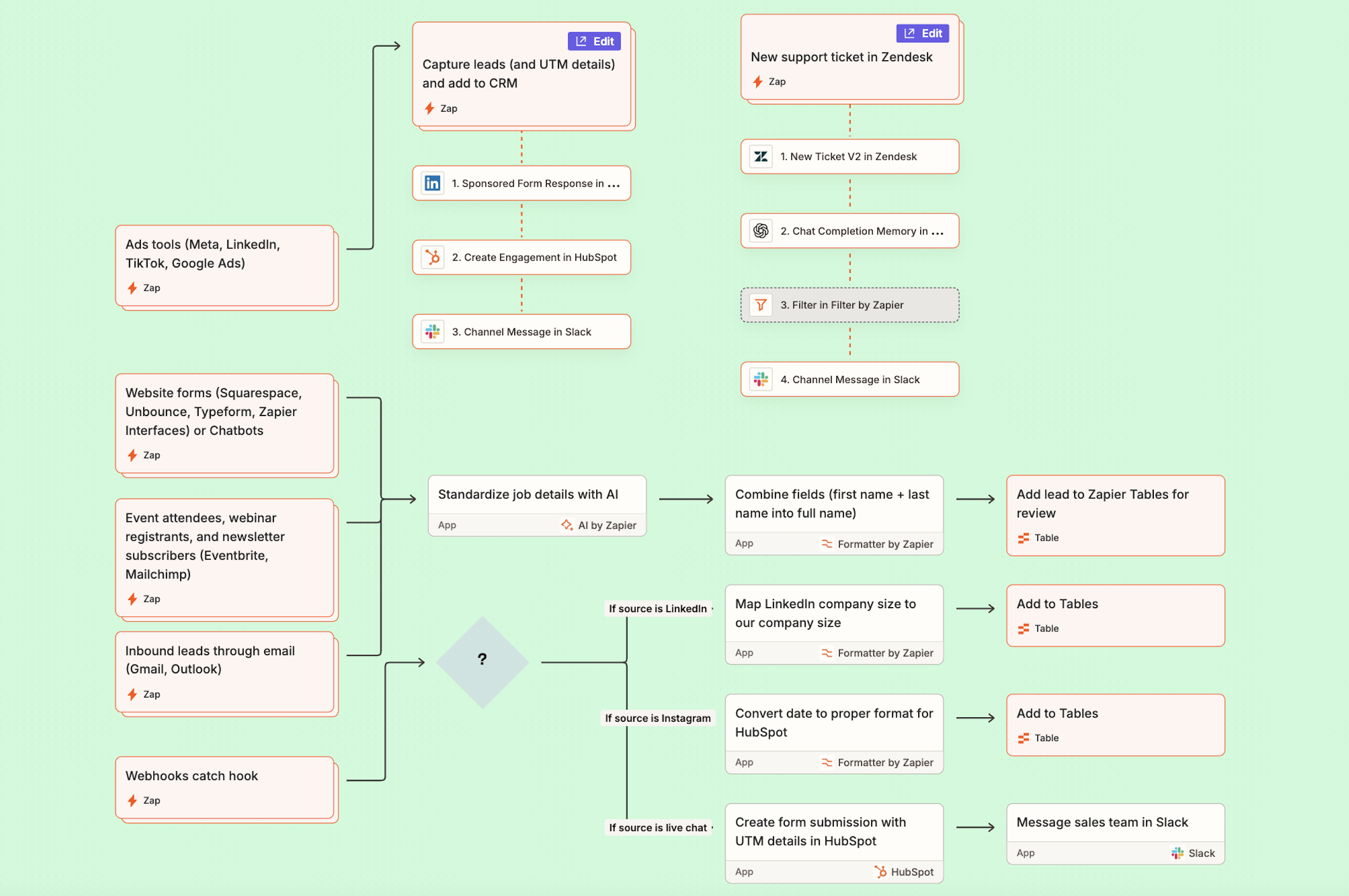Click Zap bolt icon on Webhooks catch hook card
This screenshot has width=1349, height=896.
[133, 800]
